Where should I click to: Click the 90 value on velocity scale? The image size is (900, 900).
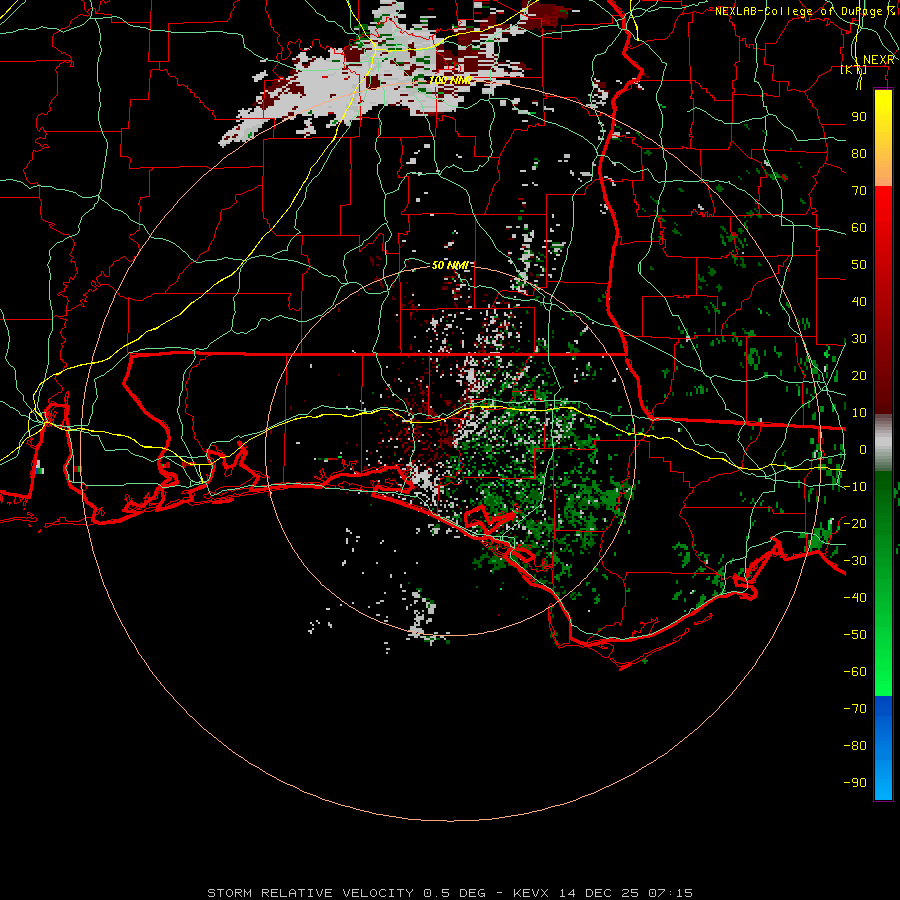(859, 117)
